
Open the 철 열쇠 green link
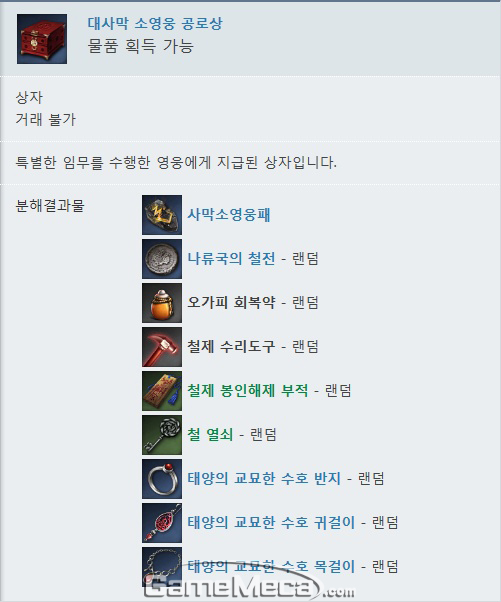(x=210, y=435)
